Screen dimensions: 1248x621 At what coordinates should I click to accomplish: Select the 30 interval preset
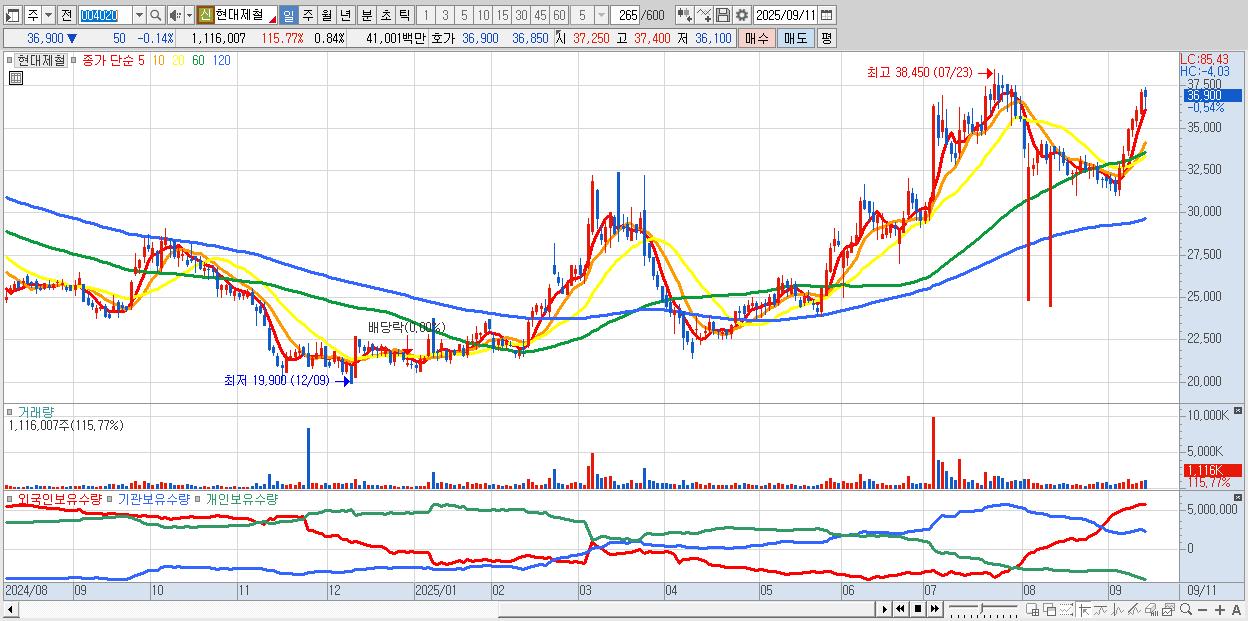click(521, 15)
